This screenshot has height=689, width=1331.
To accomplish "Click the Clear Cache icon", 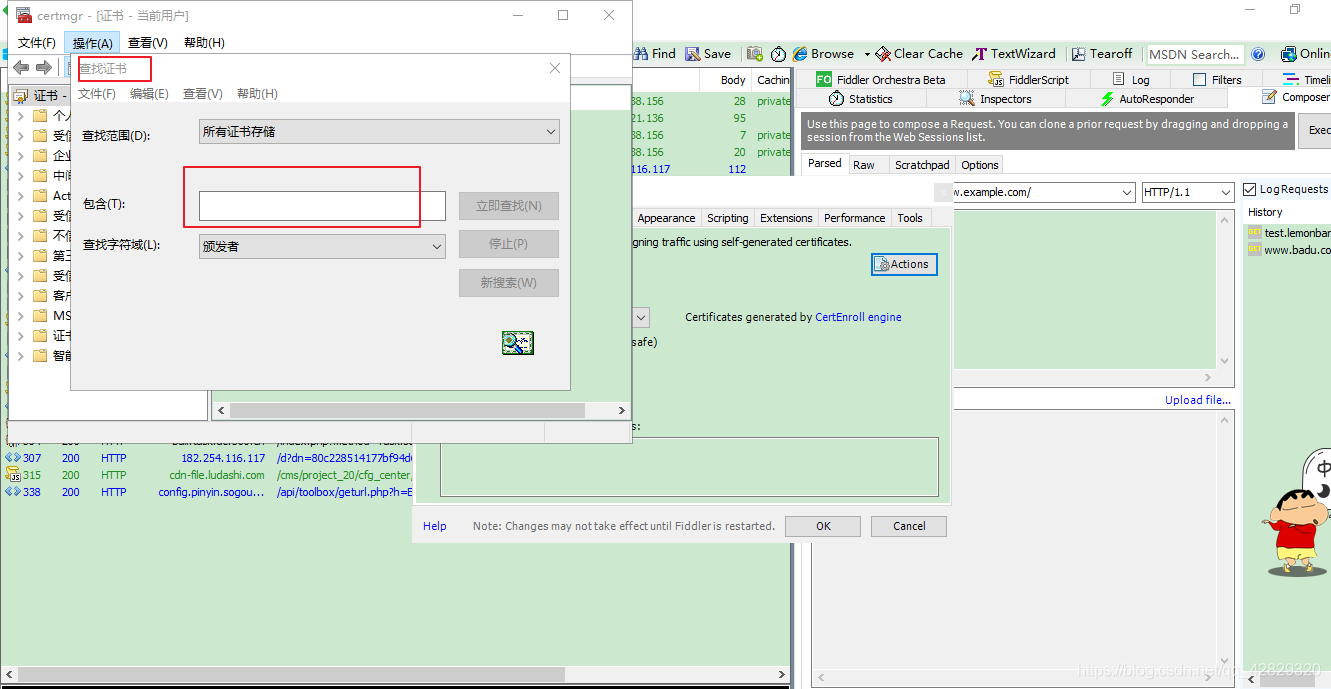I will [883, 54].
